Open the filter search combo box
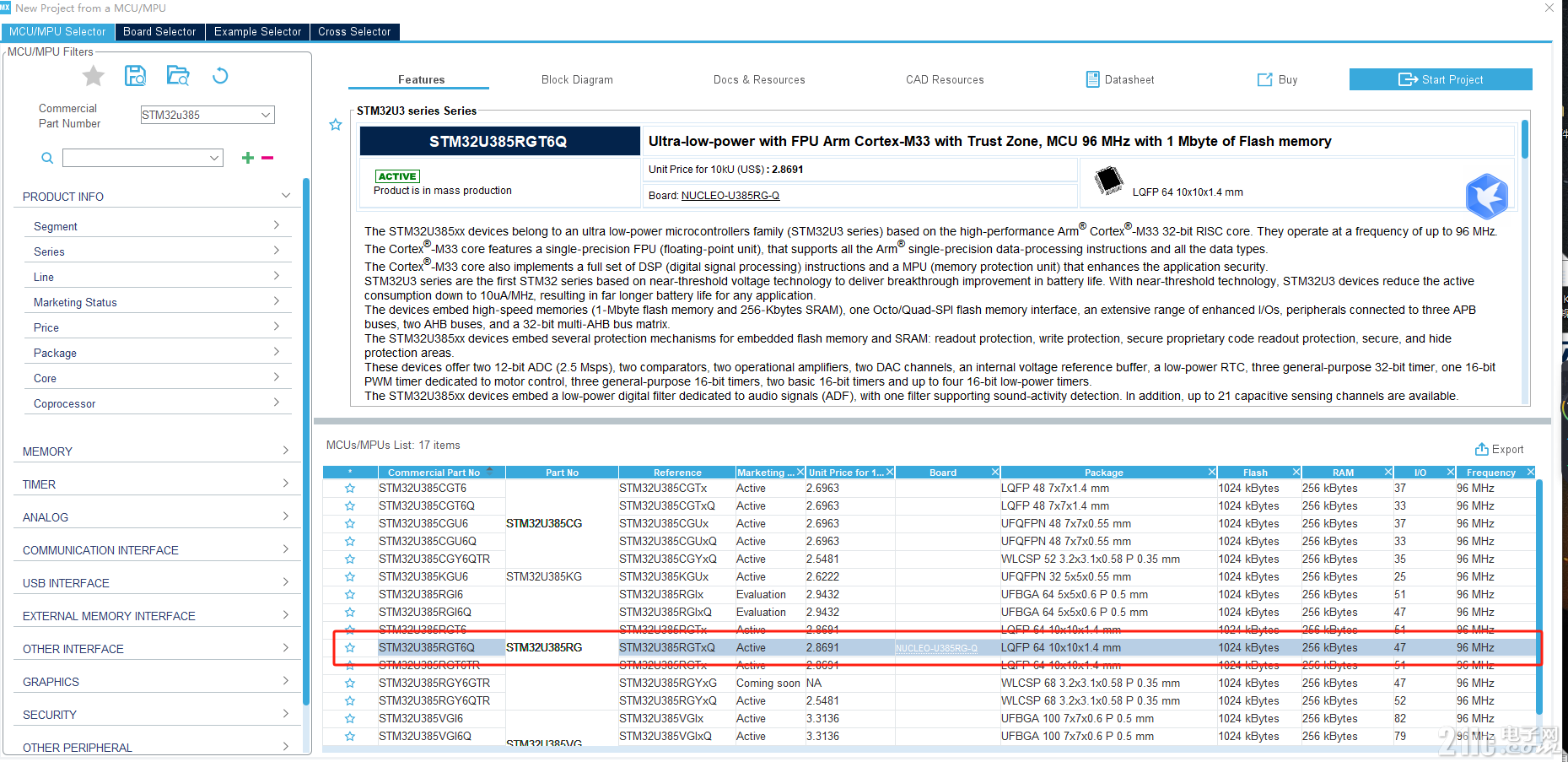 coord(214,158)
